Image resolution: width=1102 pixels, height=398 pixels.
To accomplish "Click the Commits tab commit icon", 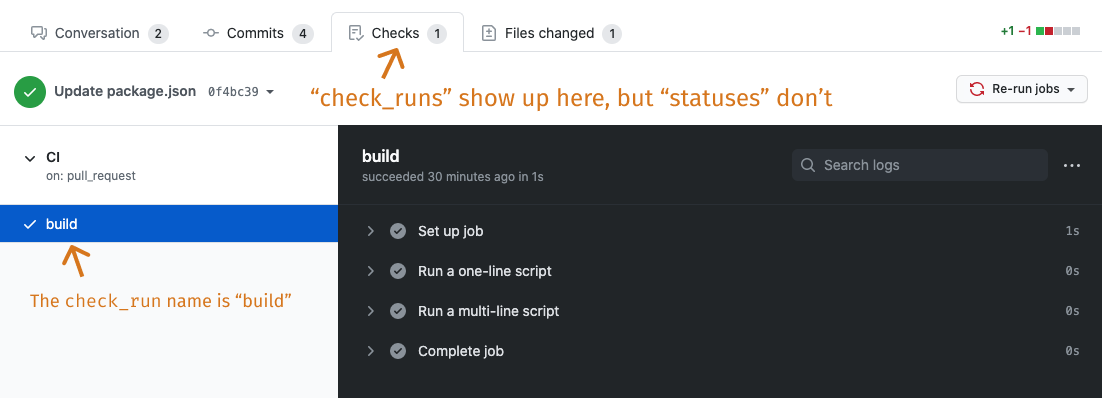I will point(211,33).
